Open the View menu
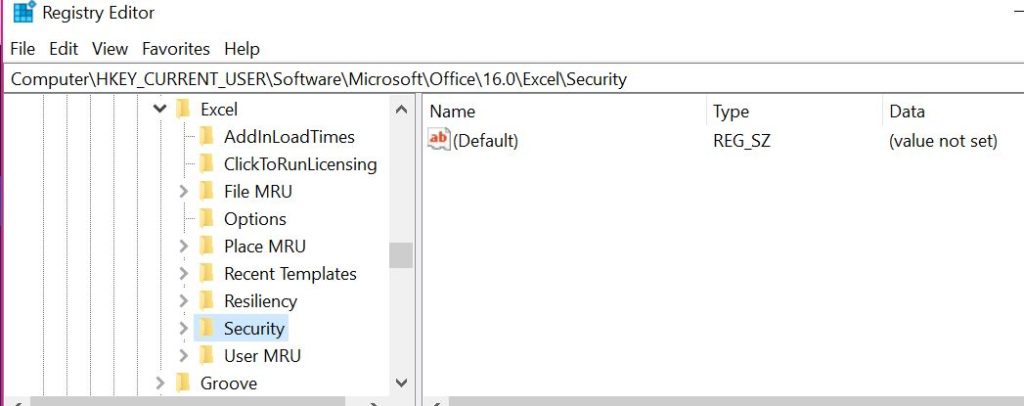This screenshot has width=1024, height=406. (110, 48)
